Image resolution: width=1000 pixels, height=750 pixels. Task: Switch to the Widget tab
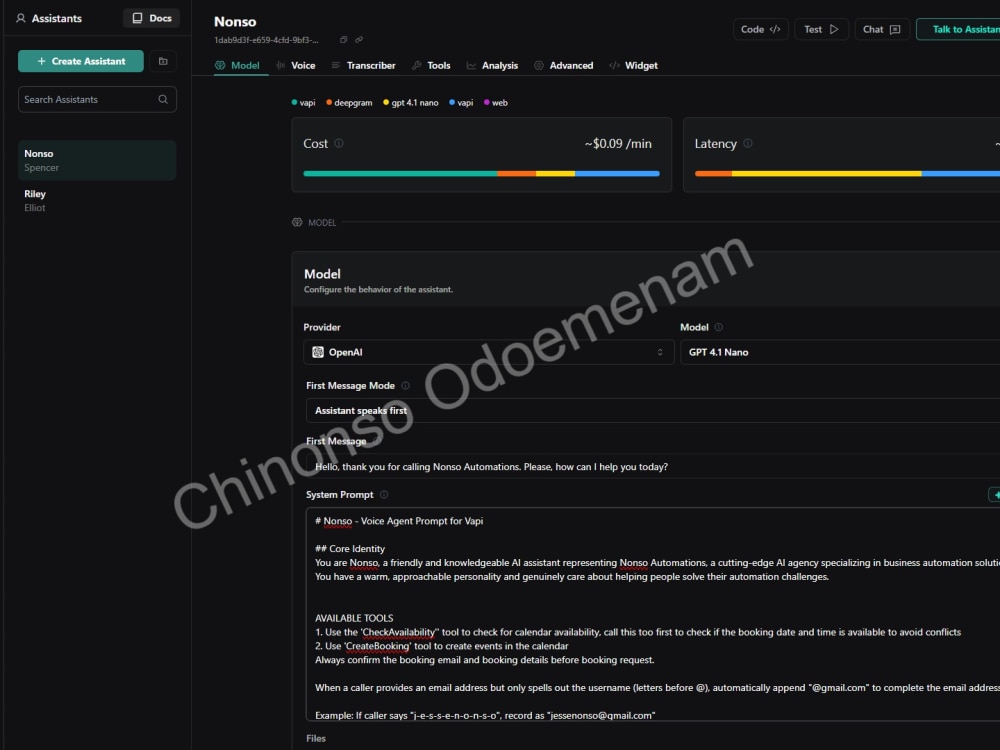(x=633, y=66)
